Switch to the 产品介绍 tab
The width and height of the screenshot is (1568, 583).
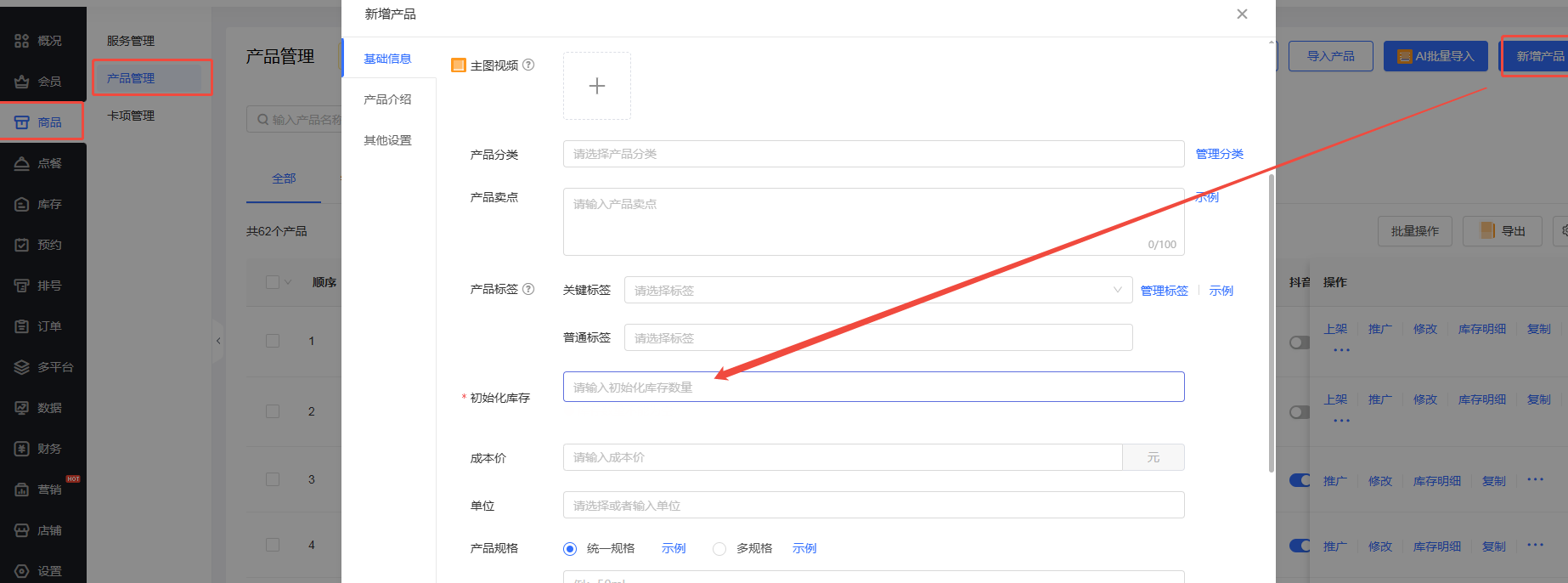387,99
